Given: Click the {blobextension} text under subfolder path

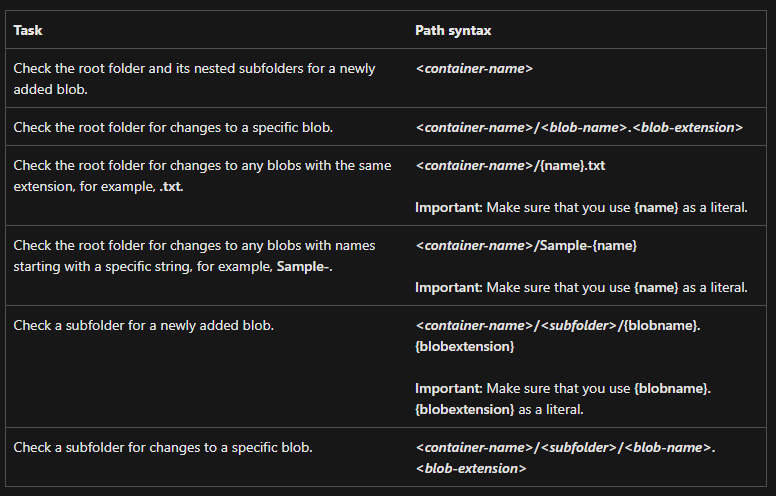Looking at the screenshot, I should pyautogui.click(x=465, y=347).
